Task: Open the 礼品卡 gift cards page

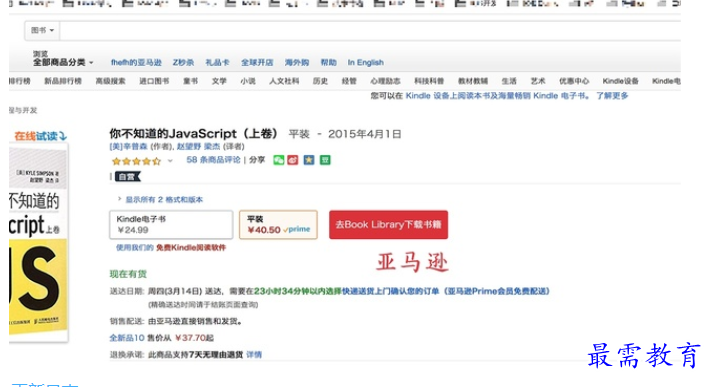Action: pos(217,62)
